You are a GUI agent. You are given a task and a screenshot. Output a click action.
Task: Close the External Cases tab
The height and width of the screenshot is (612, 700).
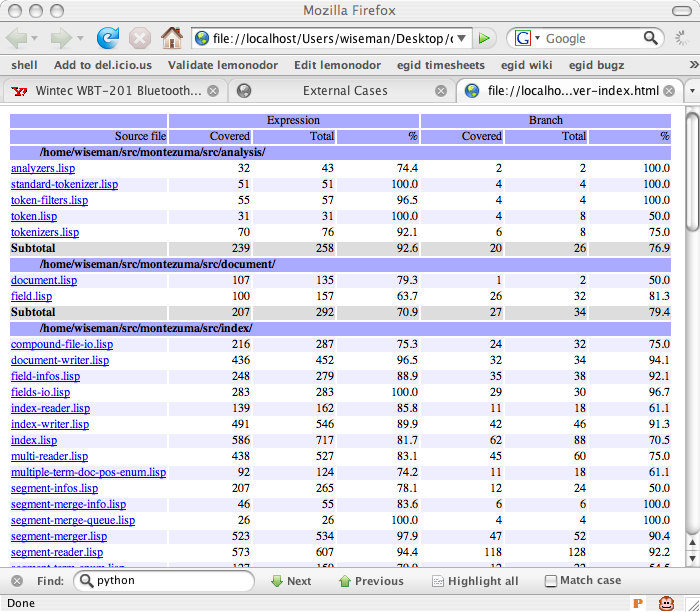441,91
